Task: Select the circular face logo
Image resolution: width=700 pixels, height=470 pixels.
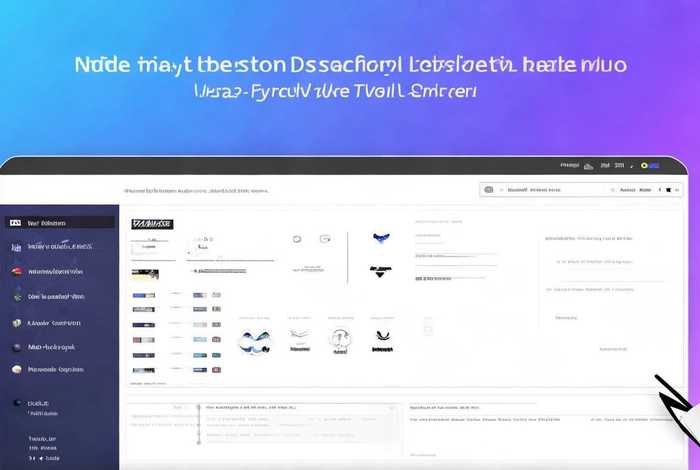Action: pos(340,340)
